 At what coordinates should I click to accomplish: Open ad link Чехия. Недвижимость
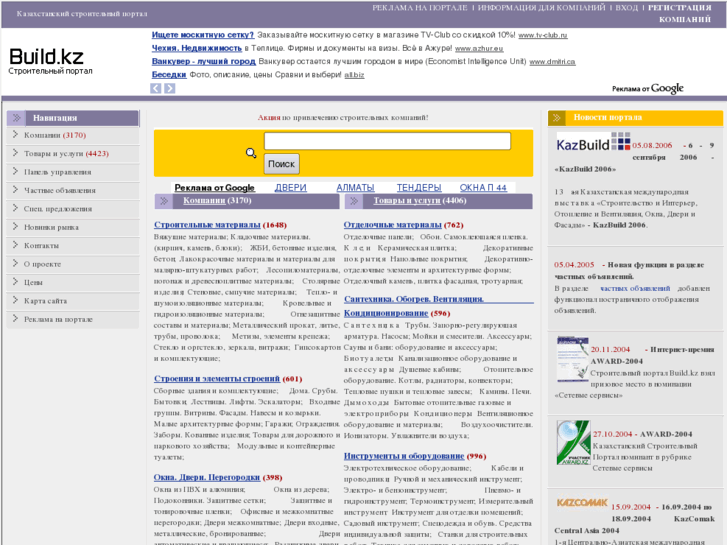tap(197, 48)
